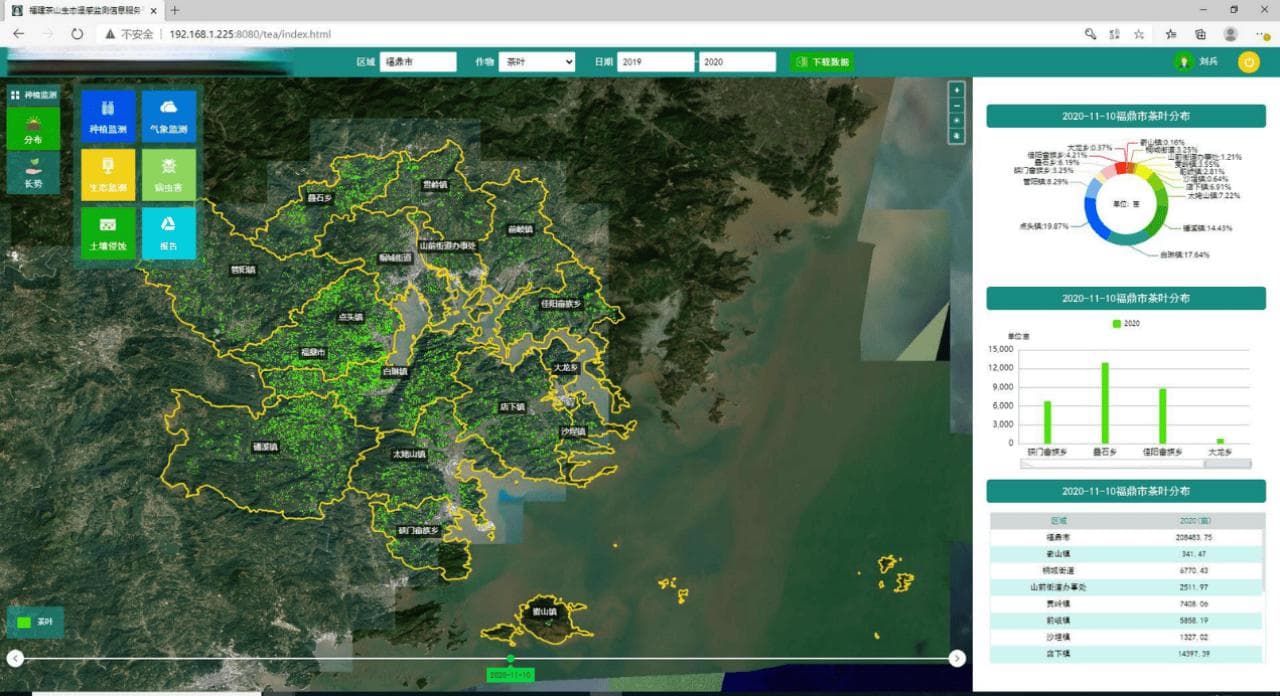Click the 山前街道办事处 row in the table
The height and width of the screenshot is (696, 1280).
(1126, 587)
